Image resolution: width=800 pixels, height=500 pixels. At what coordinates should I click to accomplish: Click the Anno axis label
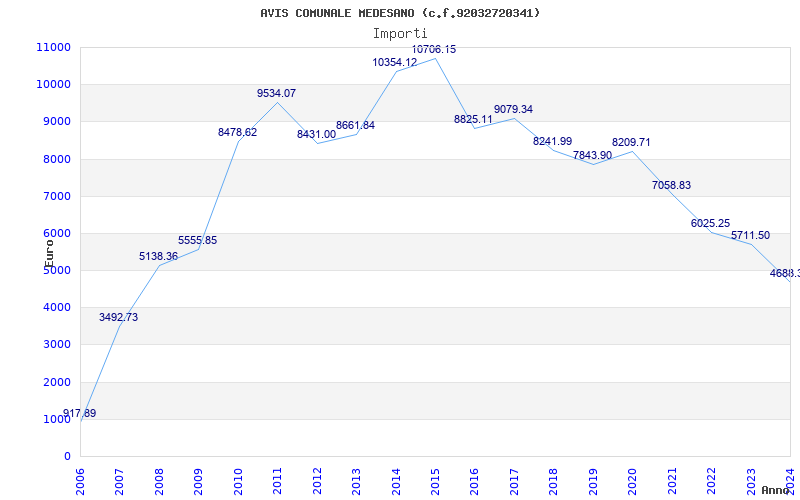[774, 490]
